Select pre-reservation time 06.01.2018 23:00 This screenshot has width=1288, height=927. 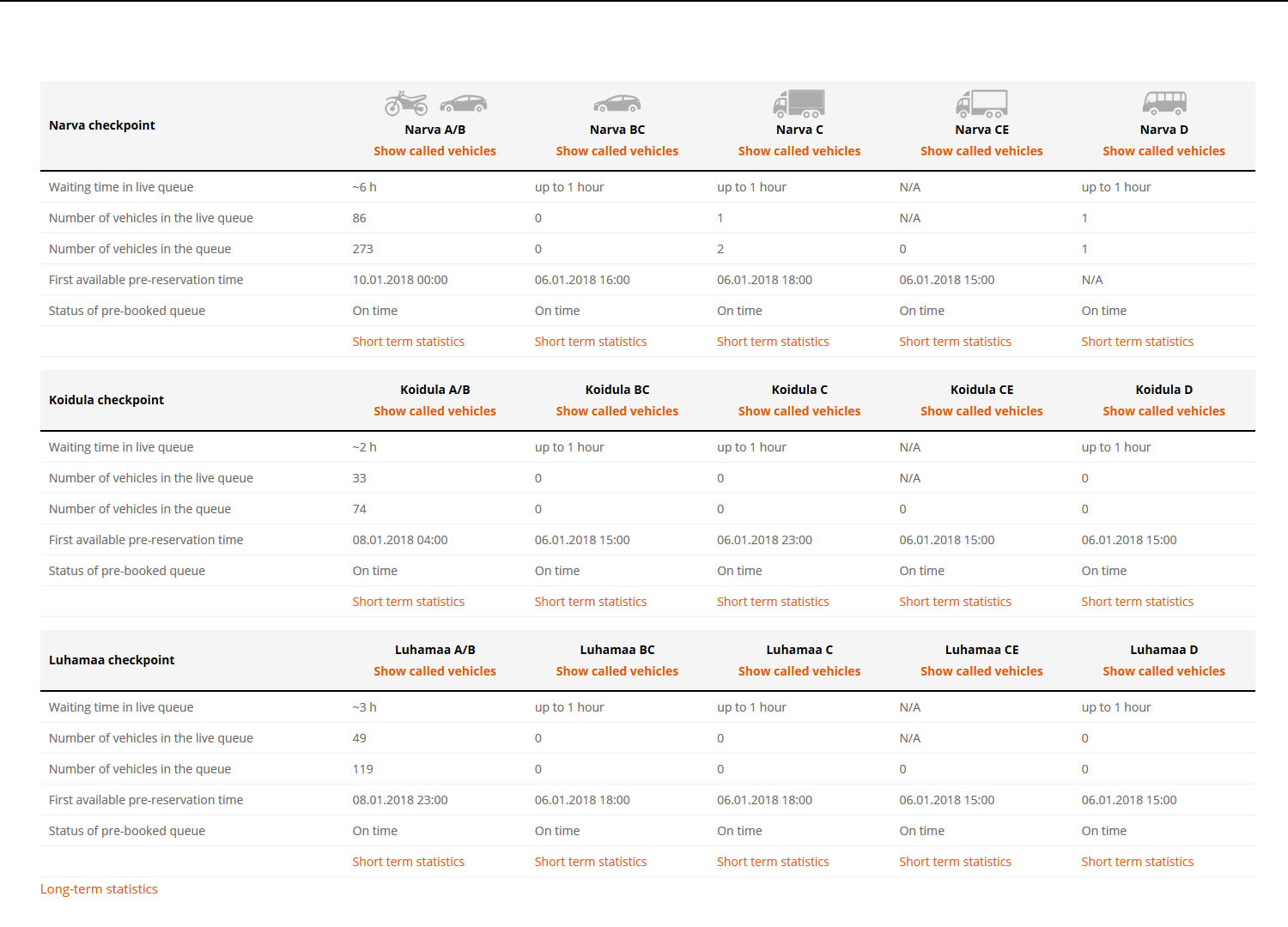point(764,540)
